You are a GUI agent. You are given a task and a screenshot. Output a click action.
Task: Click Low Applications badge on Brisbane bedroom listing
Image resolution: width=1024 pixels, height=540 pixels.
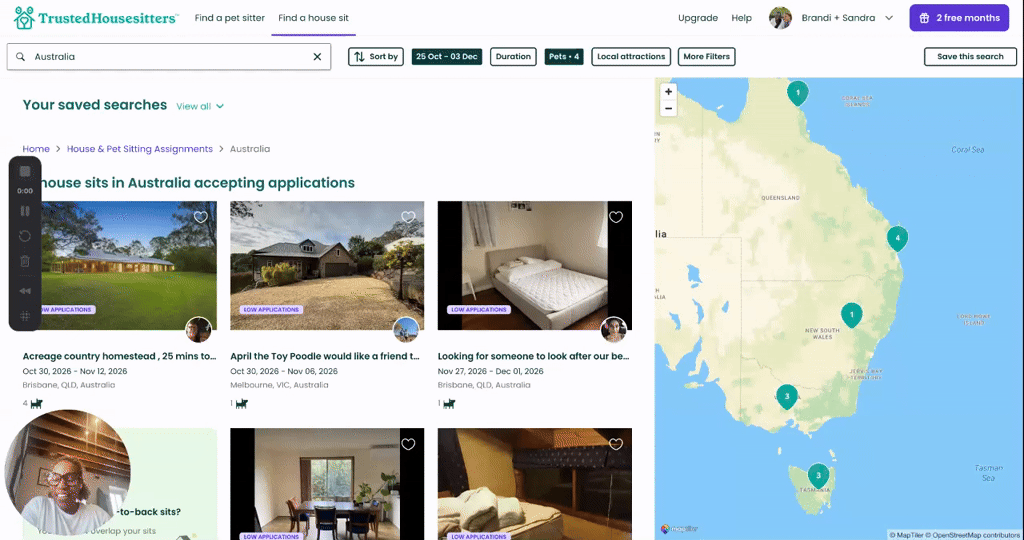[478, 310]
